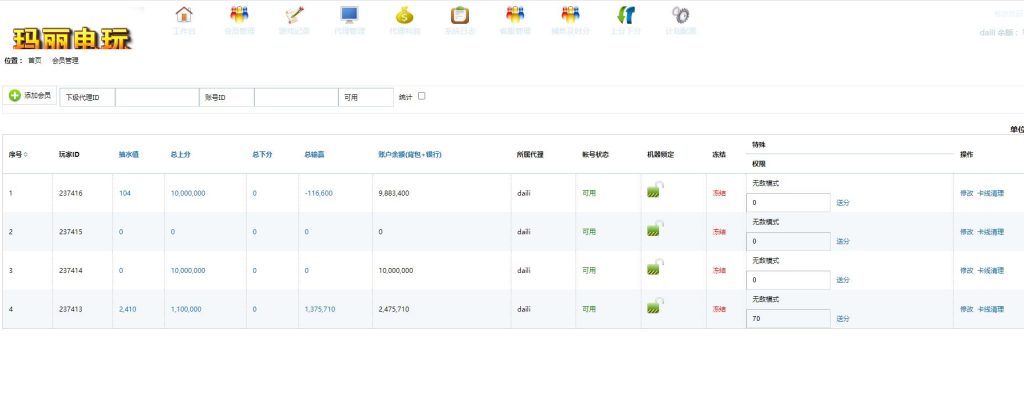
Task: Click the 会员管理 breadcrumb
Action: pos(65,61)
